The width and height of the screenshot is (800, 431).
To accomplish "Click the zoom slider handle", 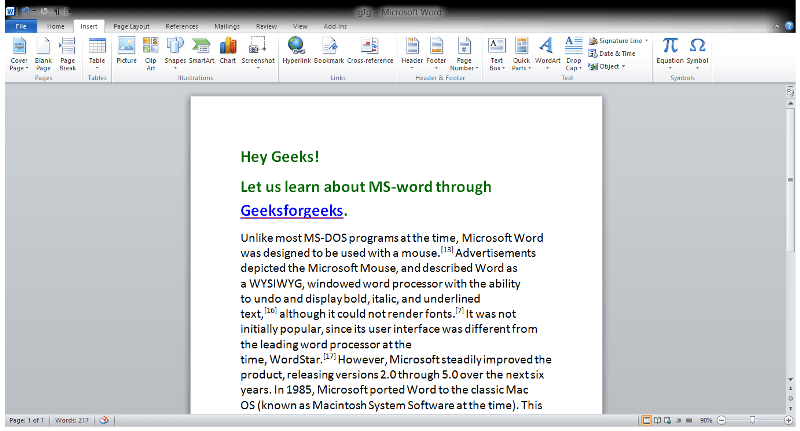I will (753, 420).
